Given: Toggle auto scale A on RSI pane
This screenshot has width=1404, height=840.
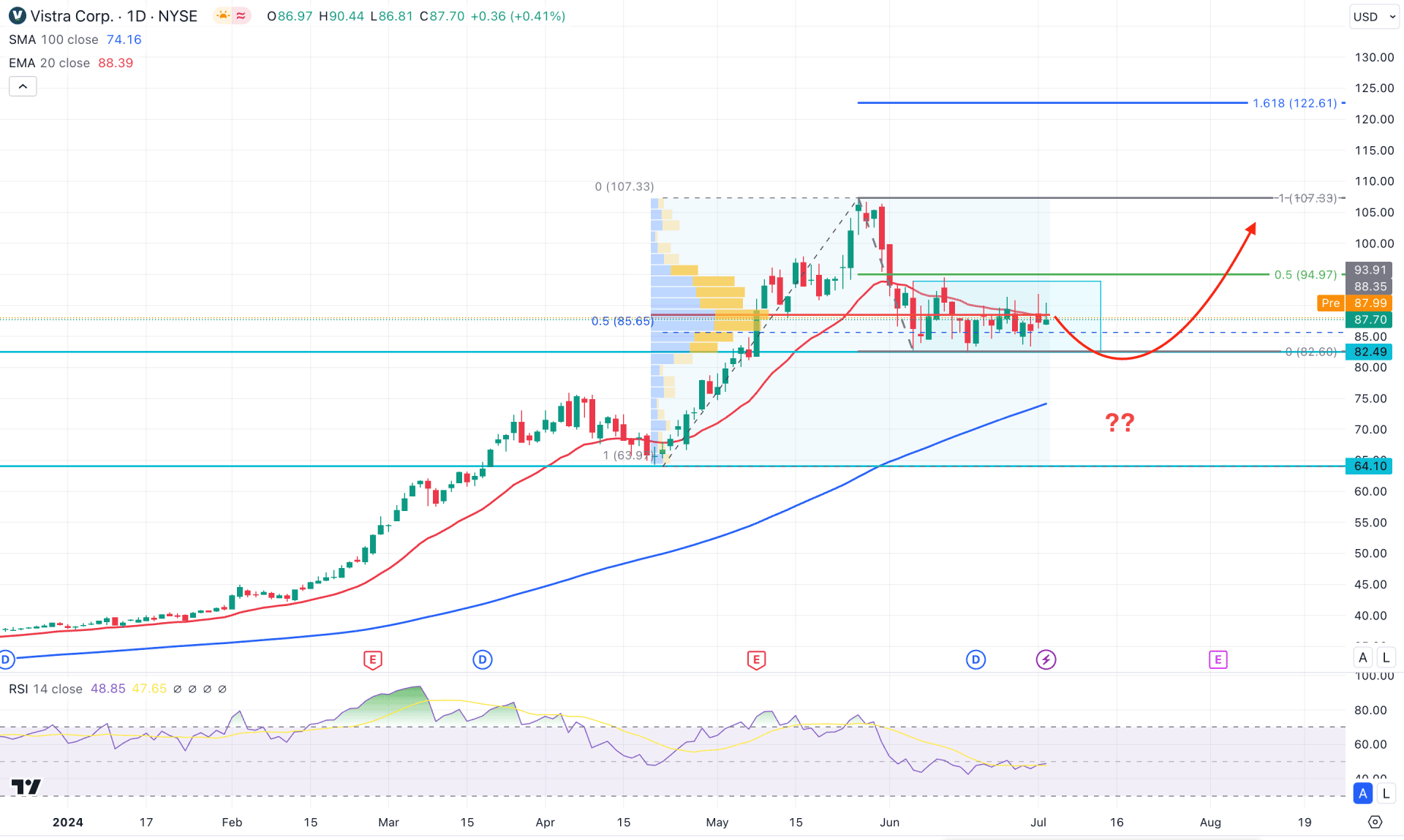Looking at the screenshot, I should (x=1363, y=793).
